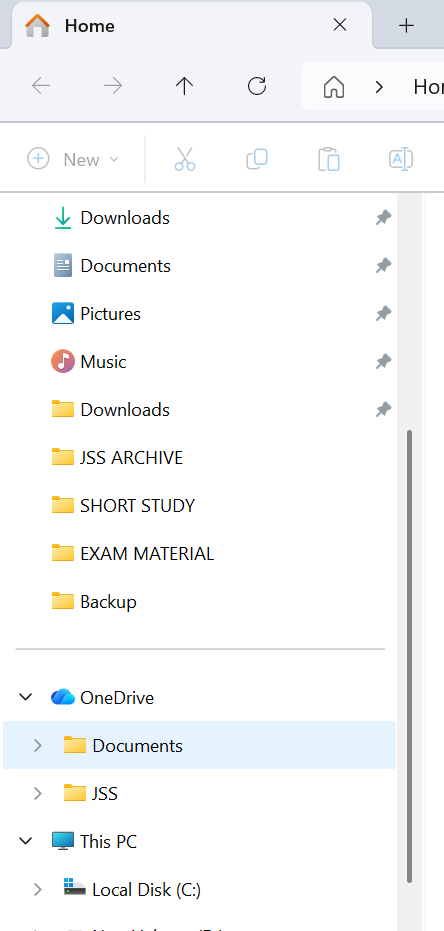Click pin icon beside Music

coord(383,362)
